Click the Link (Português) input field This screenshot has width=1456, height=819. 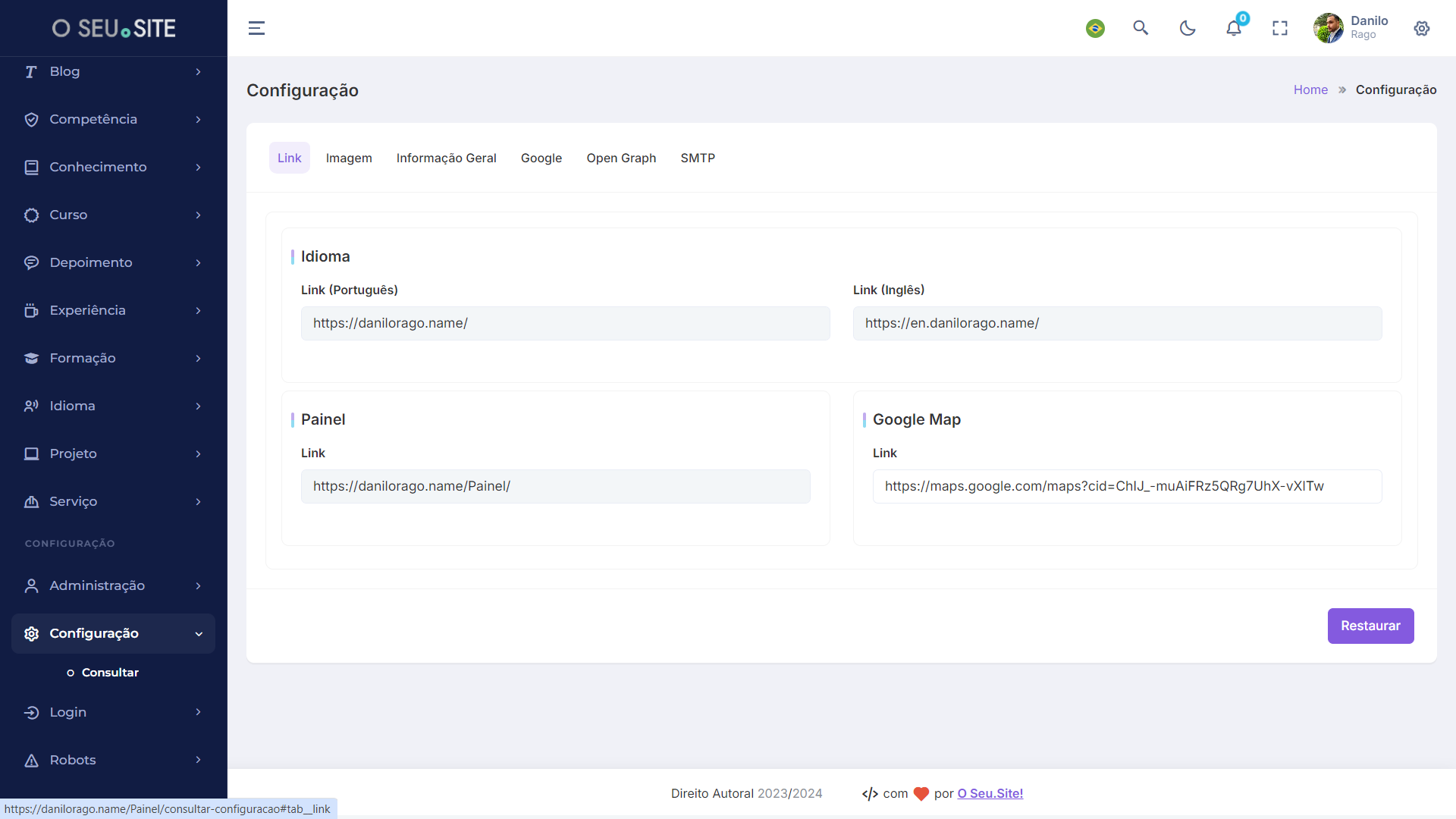(565, 322)
